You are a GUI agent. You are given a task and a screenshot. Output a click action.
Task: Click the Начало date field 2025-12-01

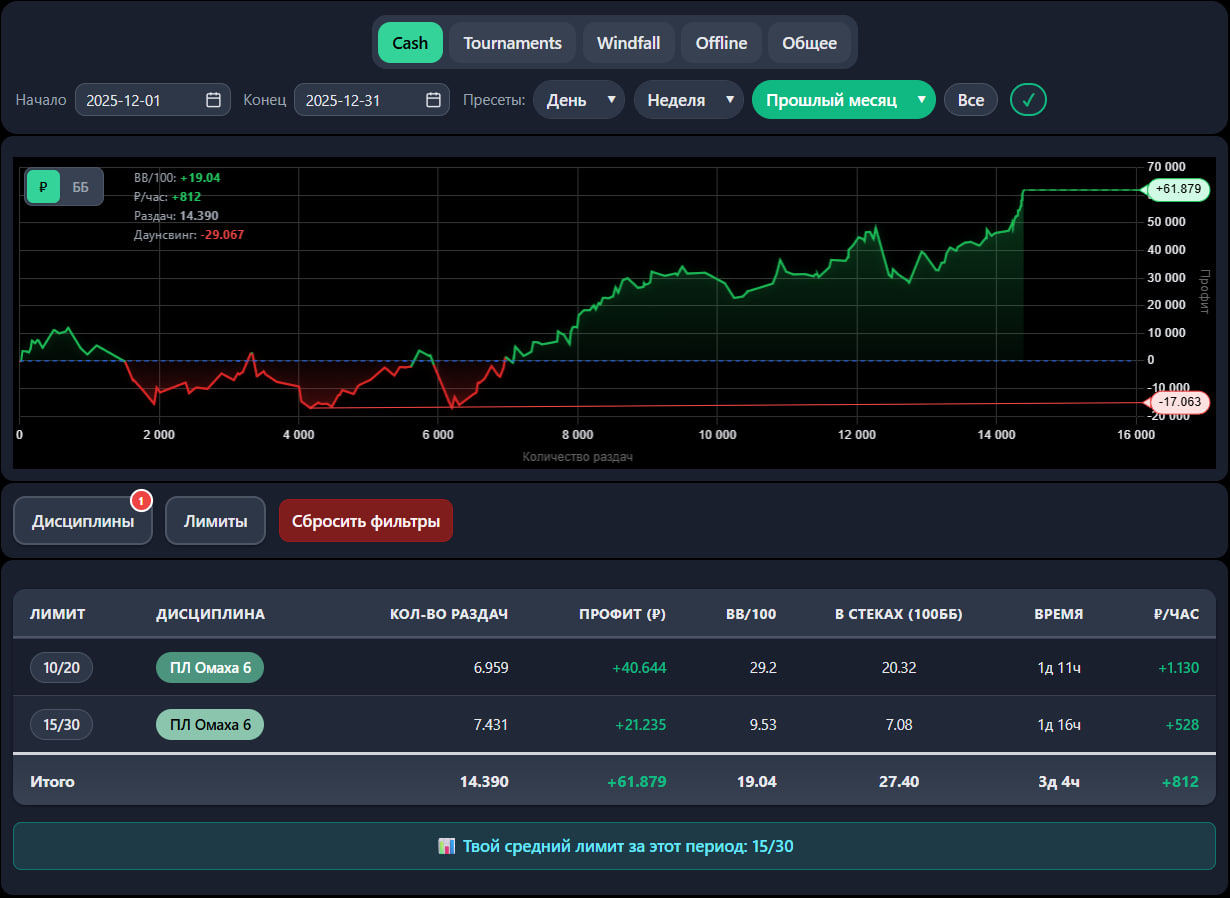[x=152, y=100]
